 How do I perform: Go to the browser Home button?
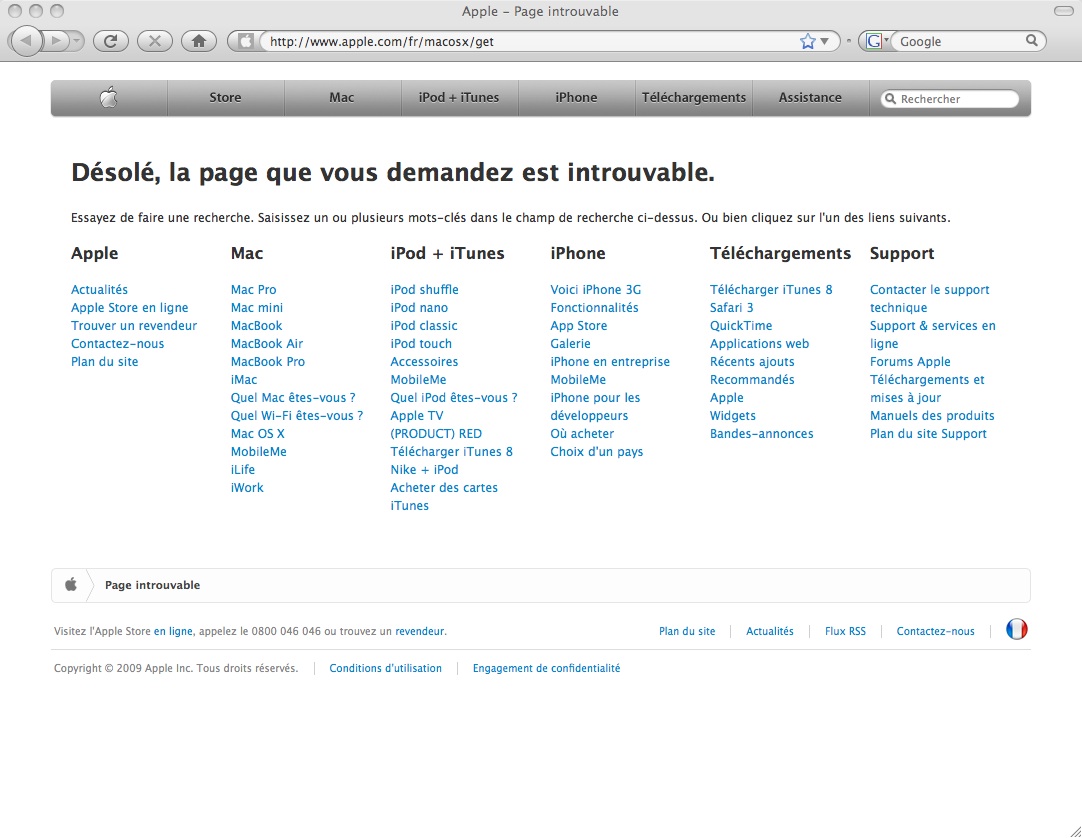199,41
